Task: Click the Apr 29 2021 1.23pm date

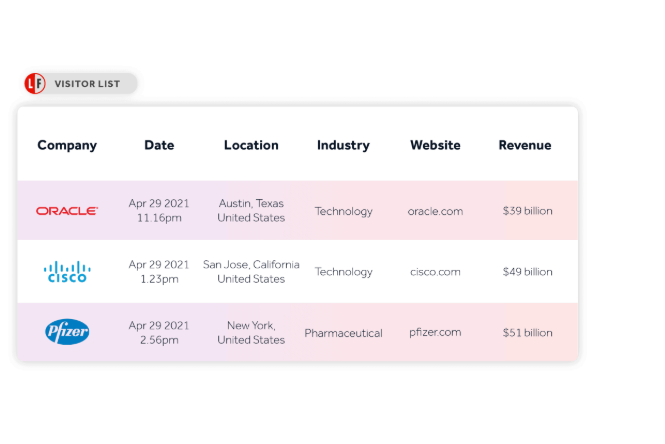Action: pos(159,272)
